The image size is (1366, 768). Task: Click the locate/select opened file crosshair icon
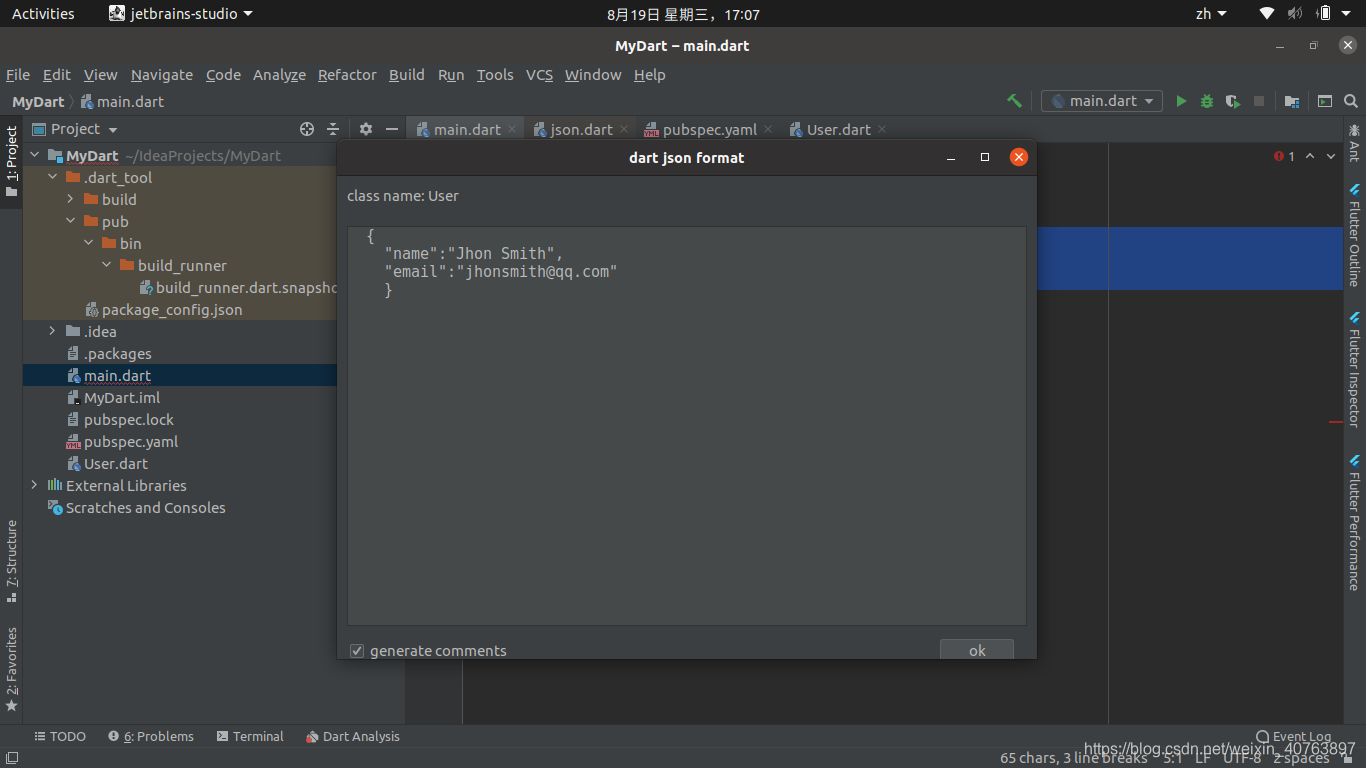tap(307, 129)
